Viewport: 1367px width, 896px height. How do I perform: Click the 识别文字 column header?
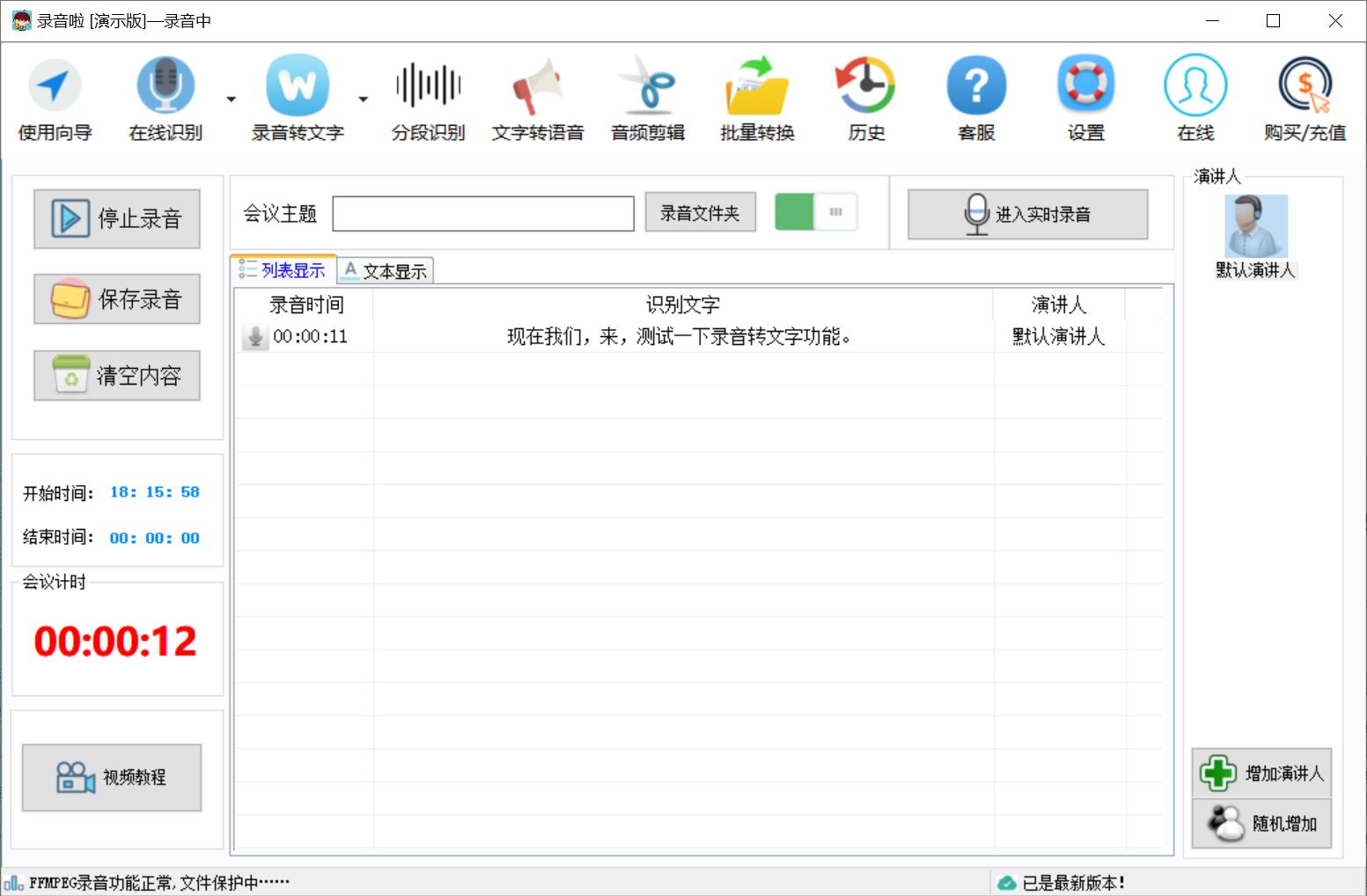click(683, 305)
